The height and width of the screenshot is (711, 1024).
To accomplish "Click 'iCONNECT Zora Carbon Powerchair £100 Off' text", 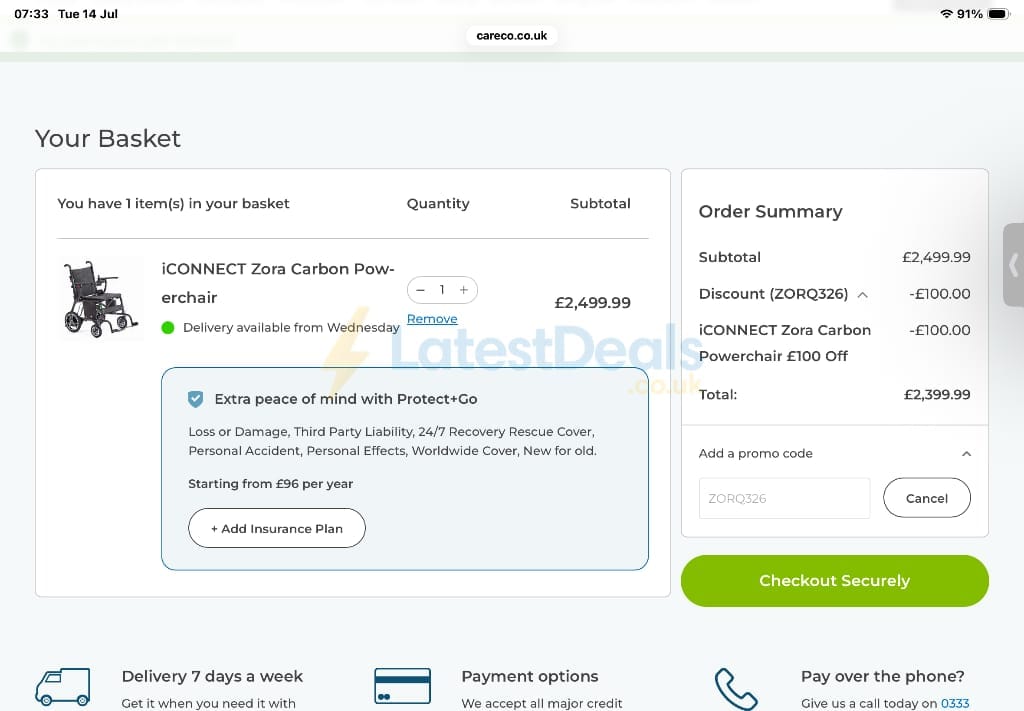I will click(785, 343).
